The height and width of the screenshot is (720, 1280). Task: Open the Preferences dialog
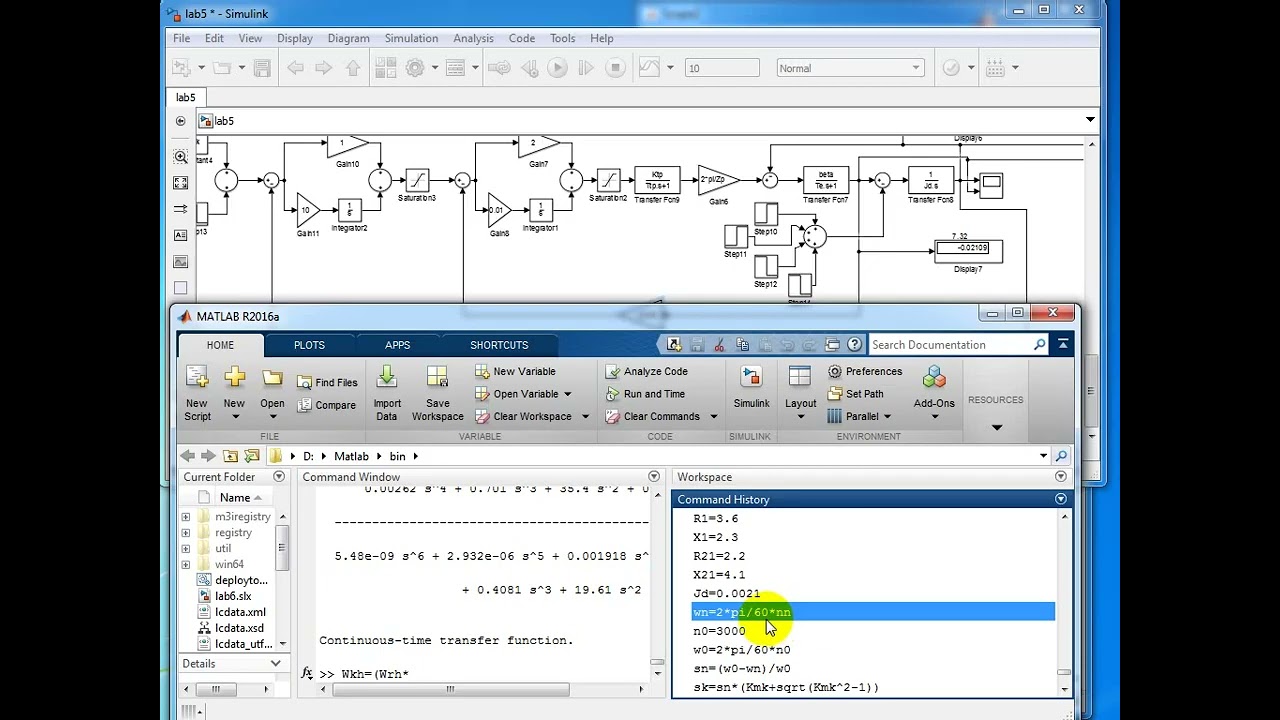[865, 372]
